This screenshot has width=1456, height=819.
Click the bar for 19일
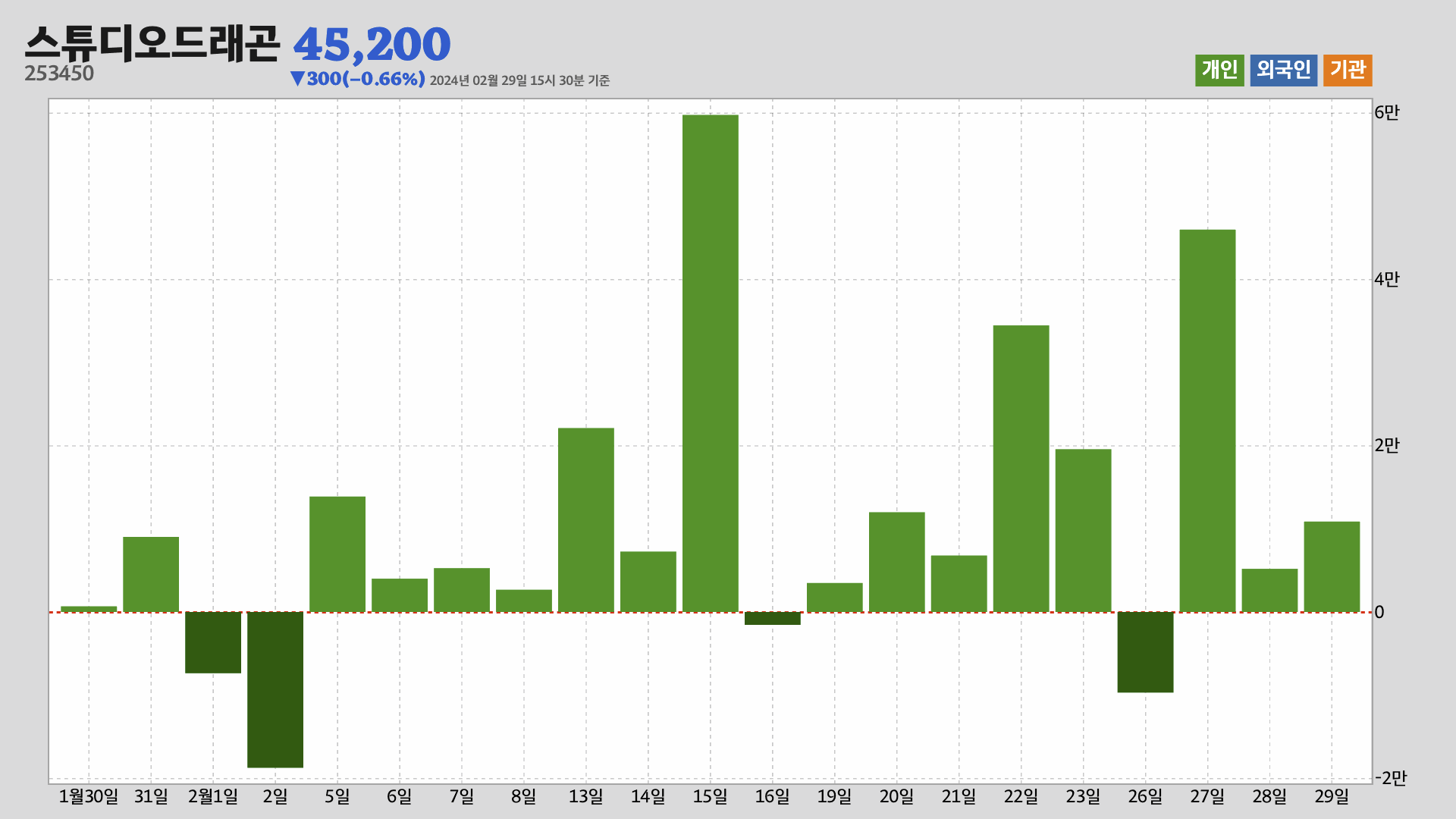tap(834, 598)
